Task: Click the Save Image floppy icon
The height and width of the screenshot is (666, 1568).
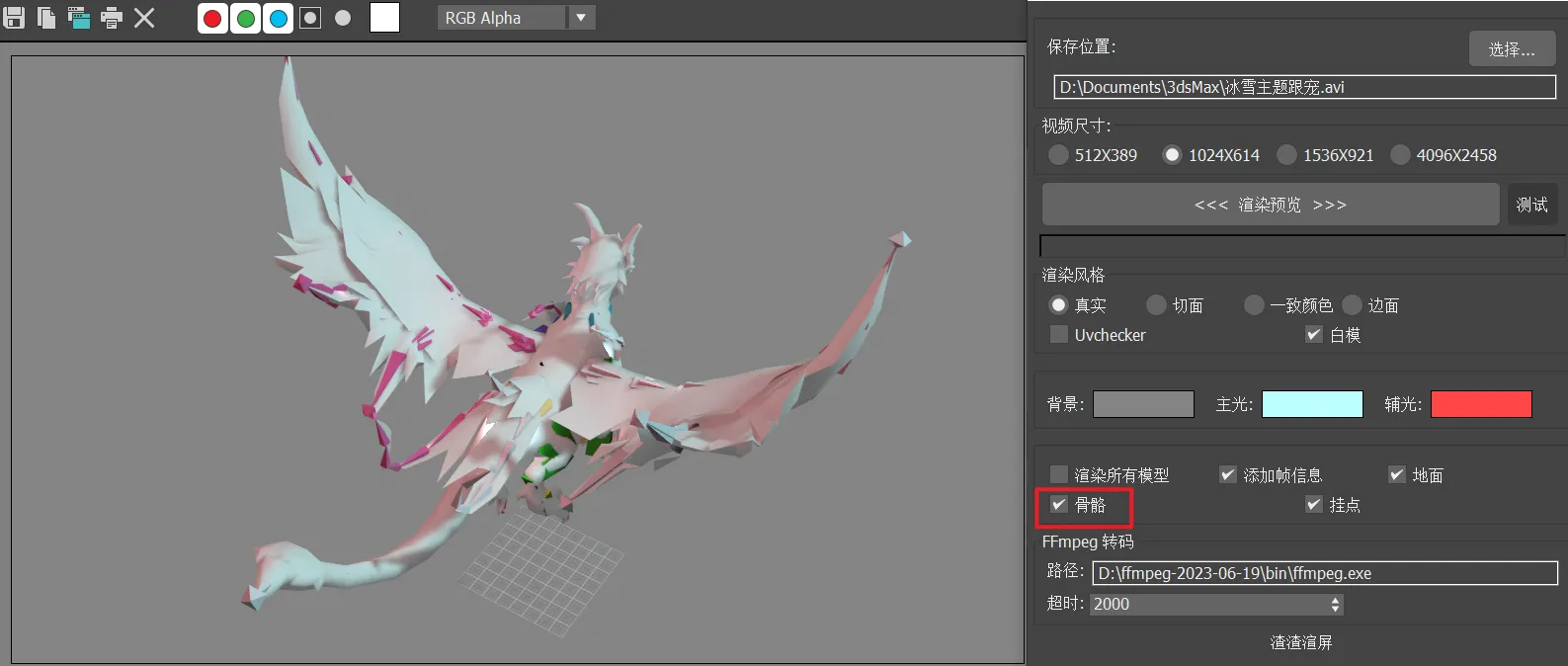Action: (x=14, y=17)
